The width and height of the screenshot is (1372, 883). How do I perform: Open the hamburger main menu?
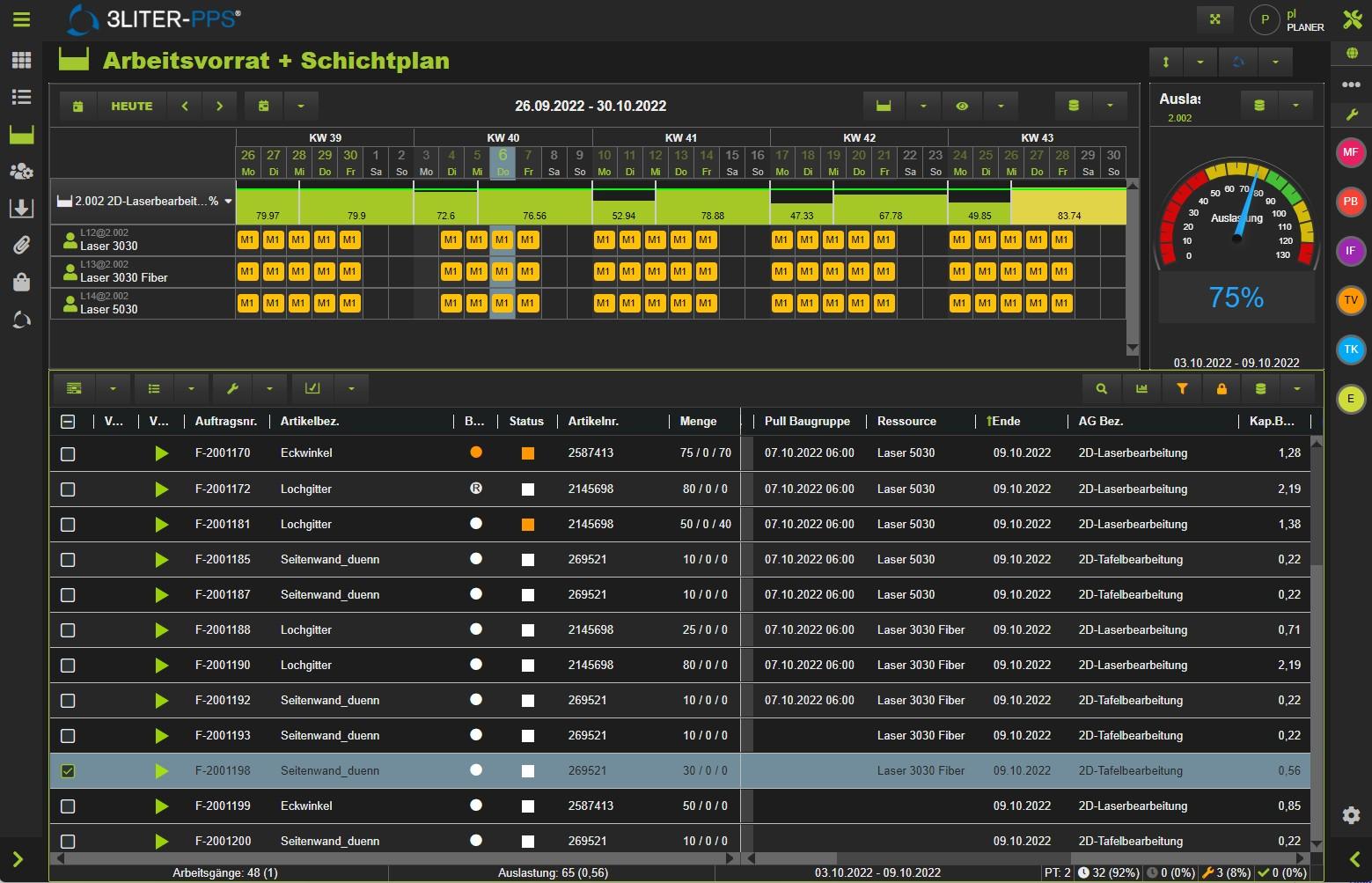coord(21,19)
